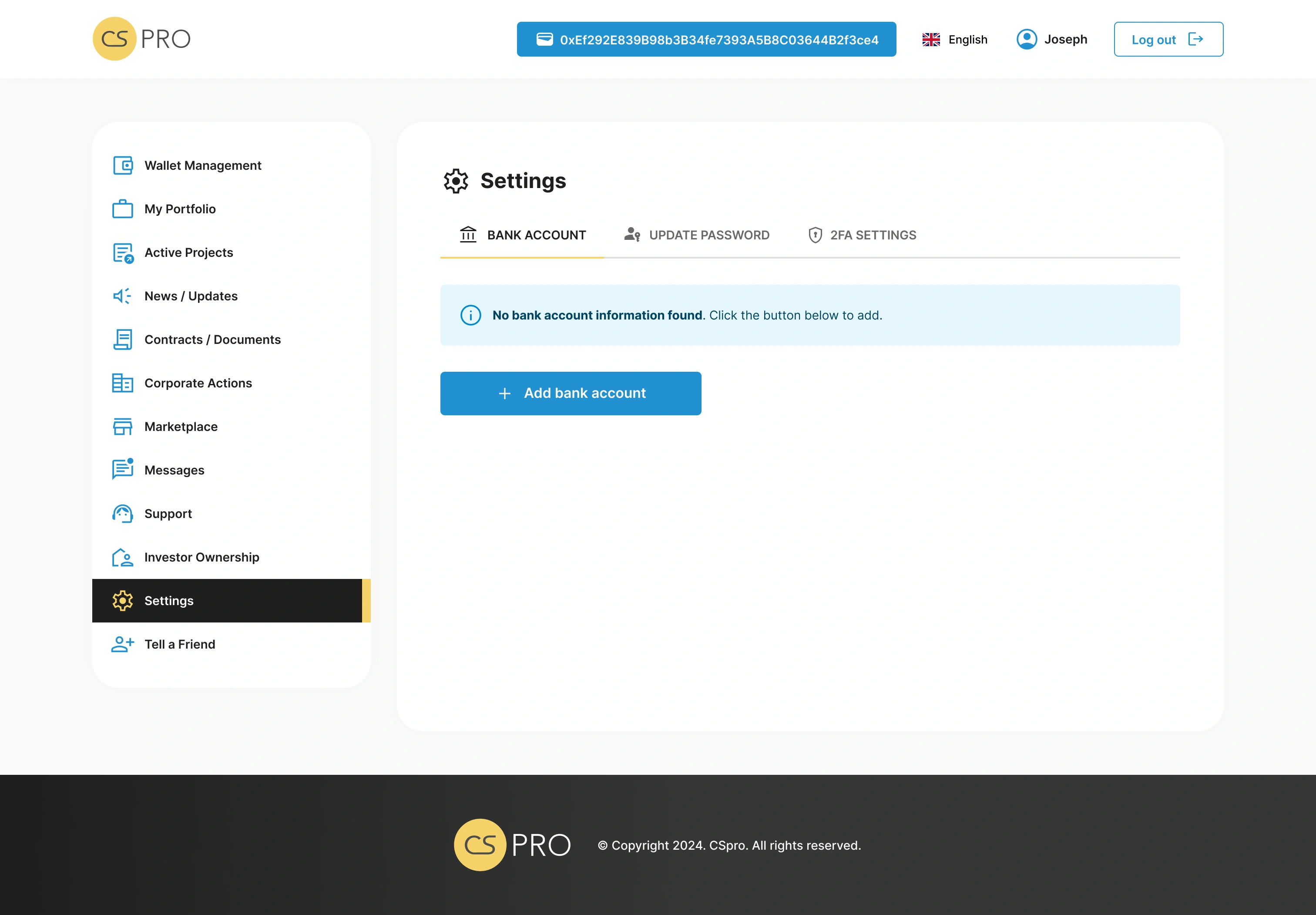Click the Investor Ownership icon

click(x=123, y=557)
